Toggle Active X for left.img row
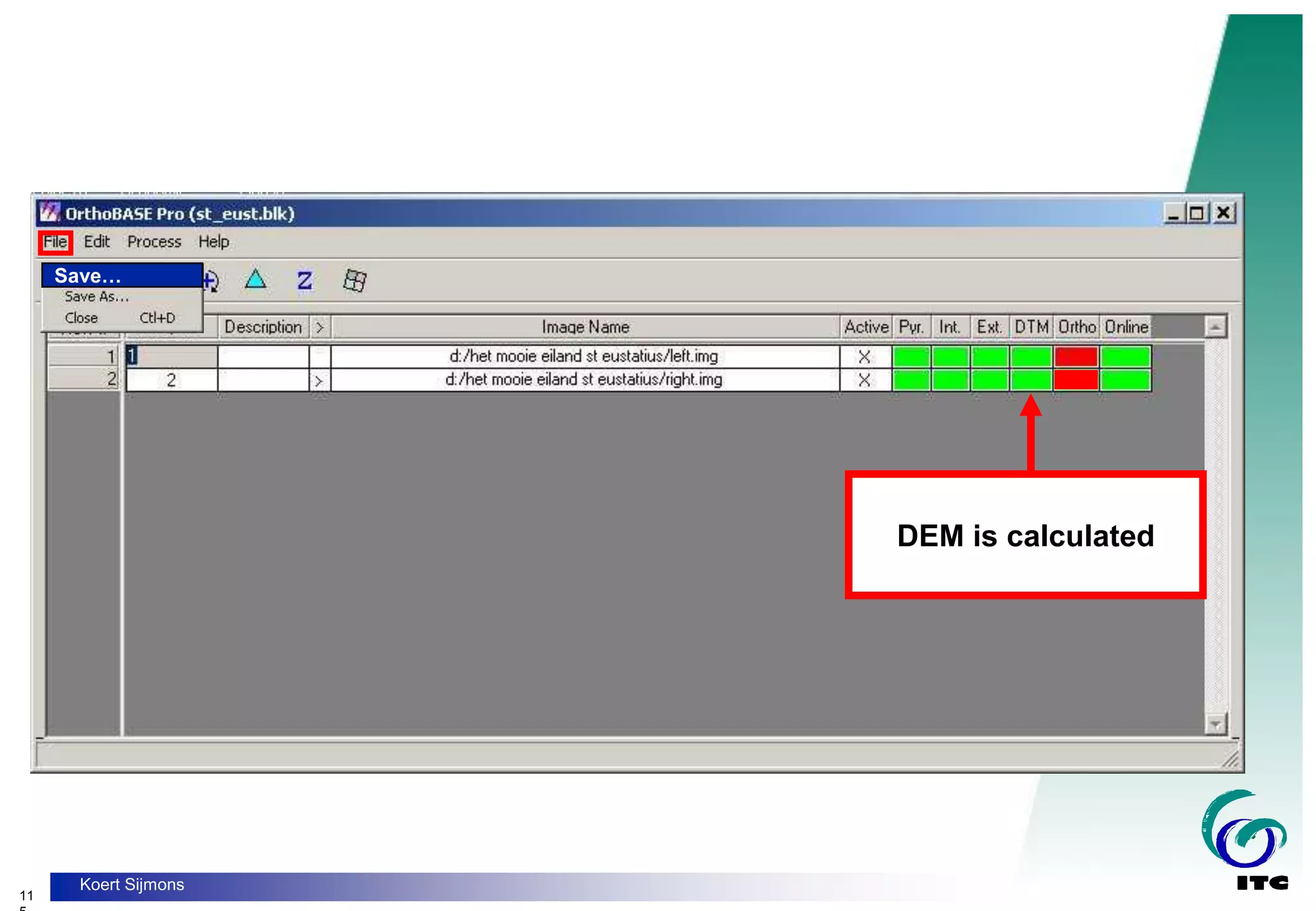 click(x=865, y=357)
